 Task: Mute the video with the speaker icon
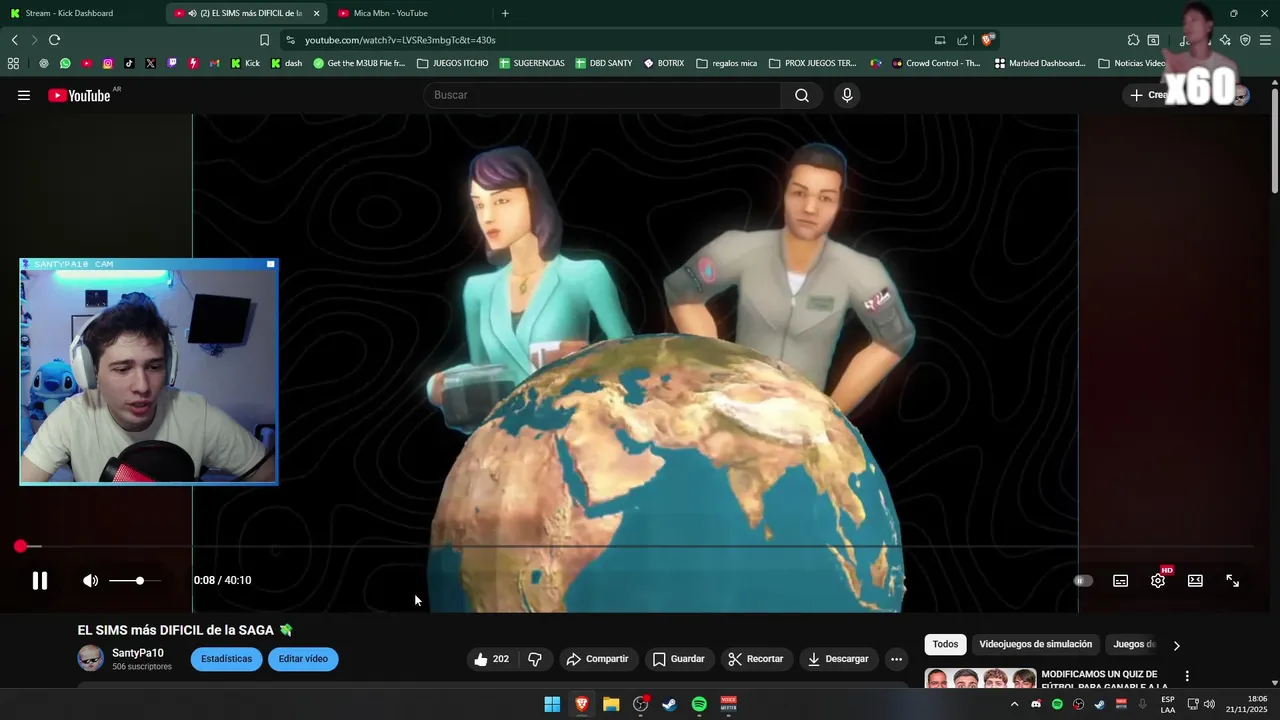90,580
